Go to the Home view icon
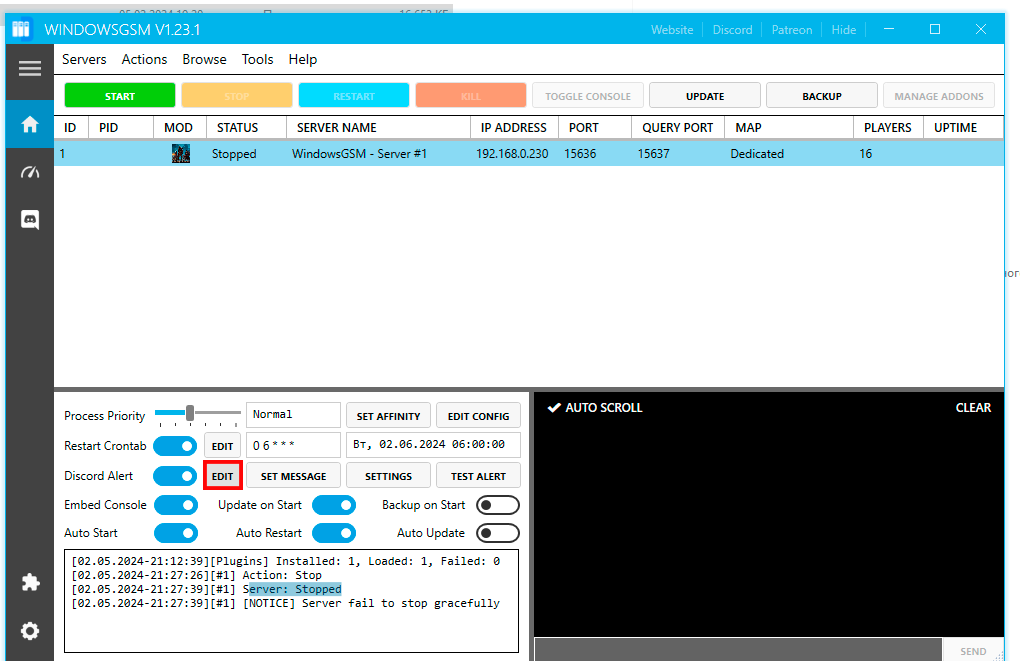 point(30,124)
